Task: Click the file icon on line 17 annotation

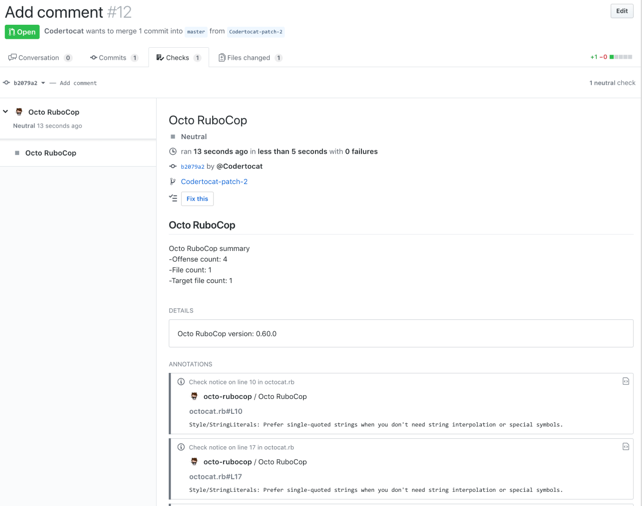Action: (625, 447)
